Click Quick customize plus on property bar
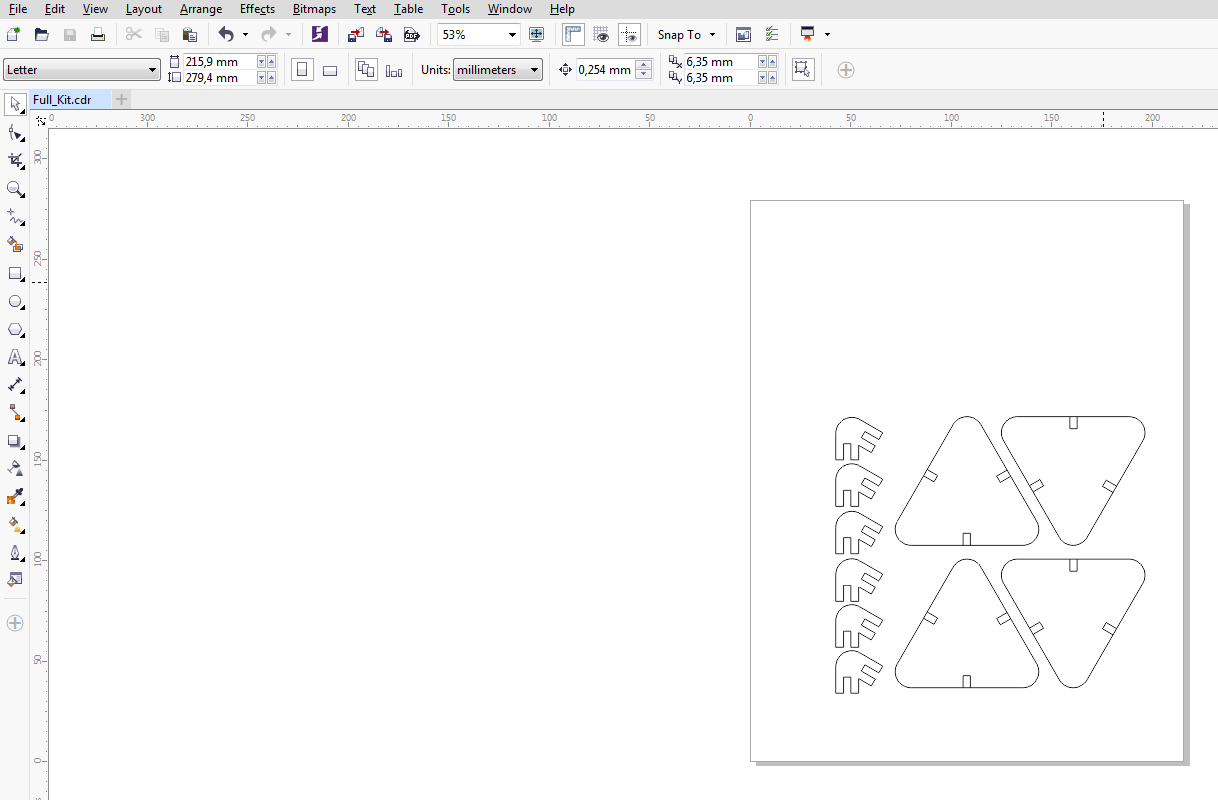This screenshot has width=1218, height=800. 846,70
